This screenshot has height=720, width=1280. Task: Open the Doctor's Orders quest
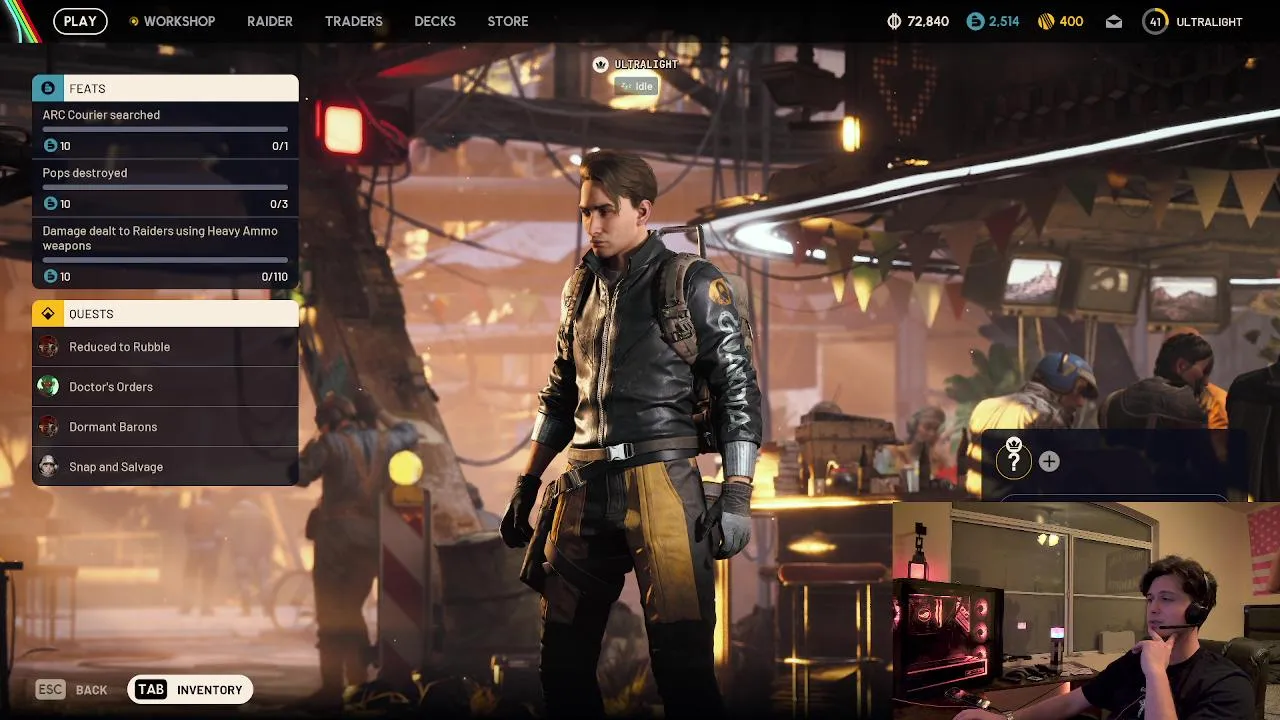[165, 387]
